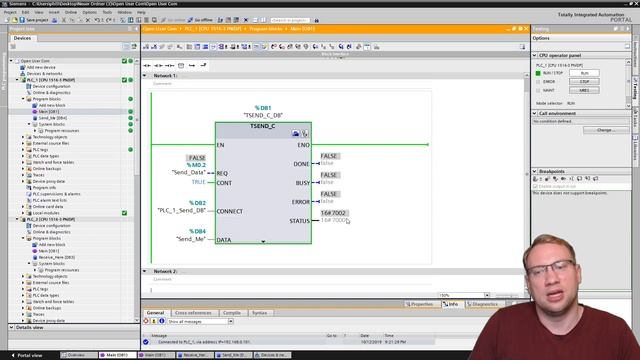The image size is (640, 360).
Task: Open Receive_Here editor in bottom bar
Action: [195, 356]
